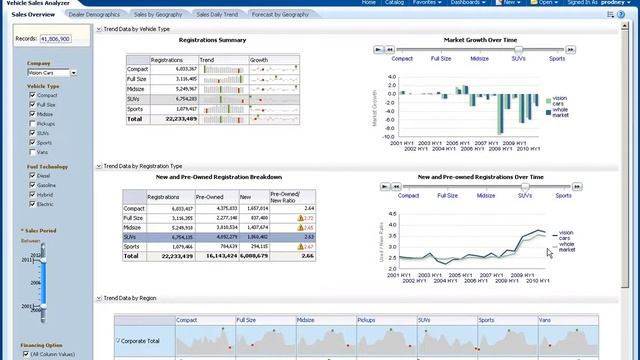Open the Catalog link in header
This screenshot has height=360, width=640.
[394, 2]
